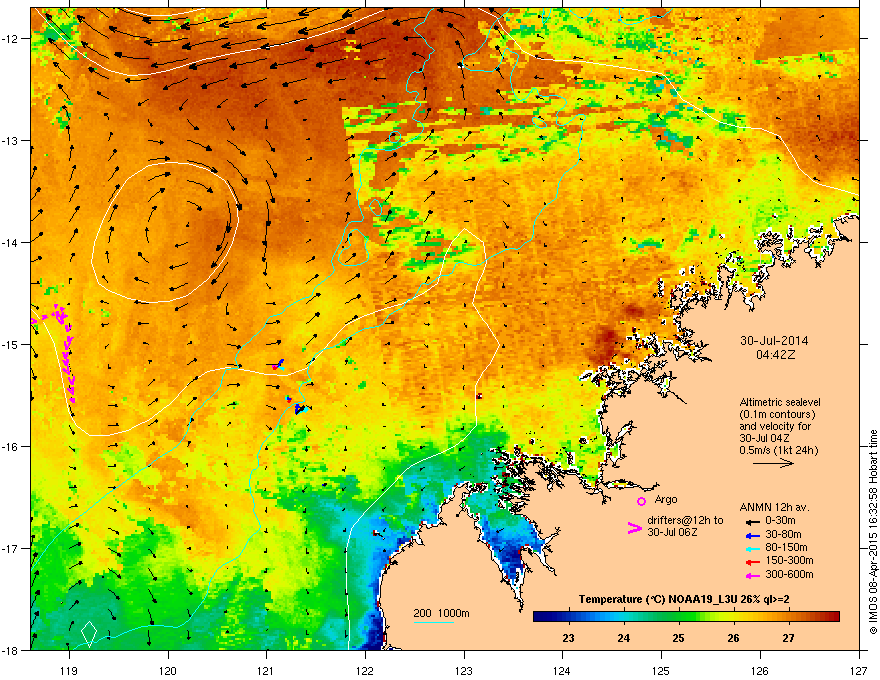Click the vertical IMOS copyright timestamp text
The height and width of the screenshot is (680, 880).
873,532
